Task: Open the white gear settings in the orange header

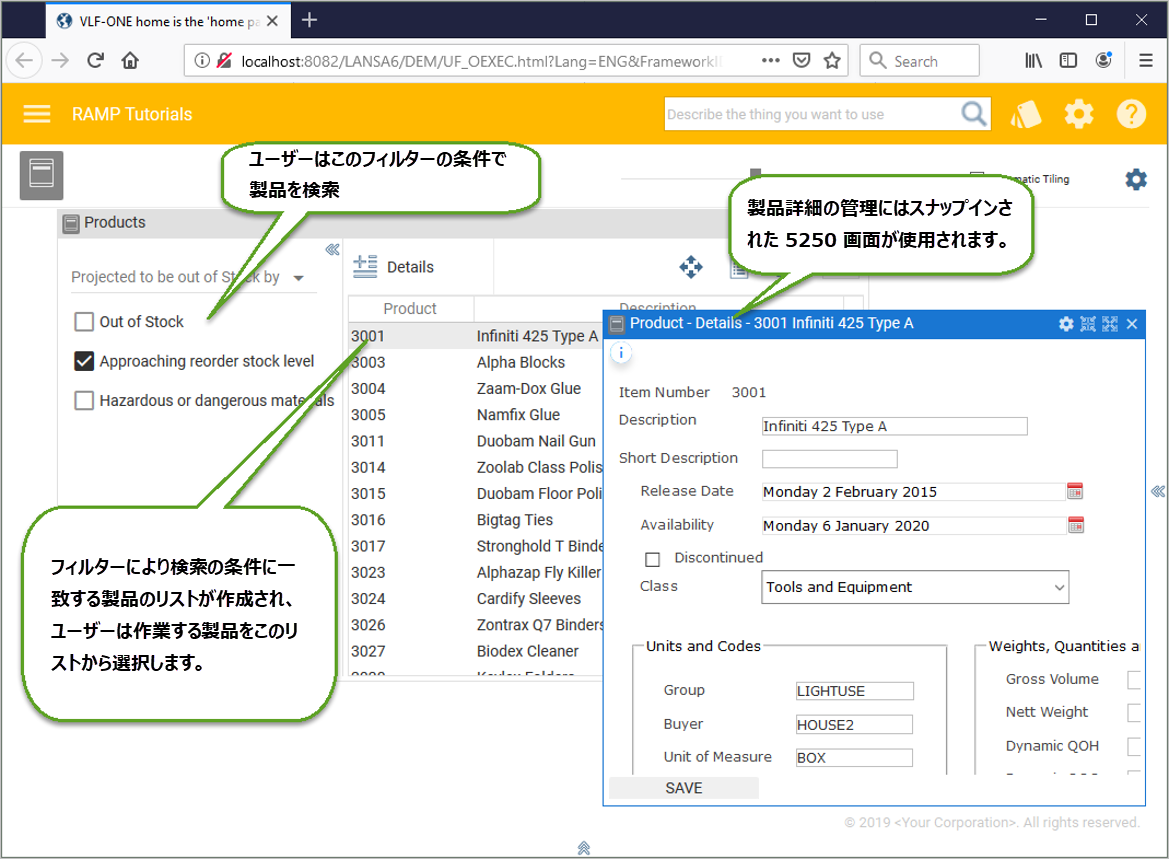Action: point(1078,114)
